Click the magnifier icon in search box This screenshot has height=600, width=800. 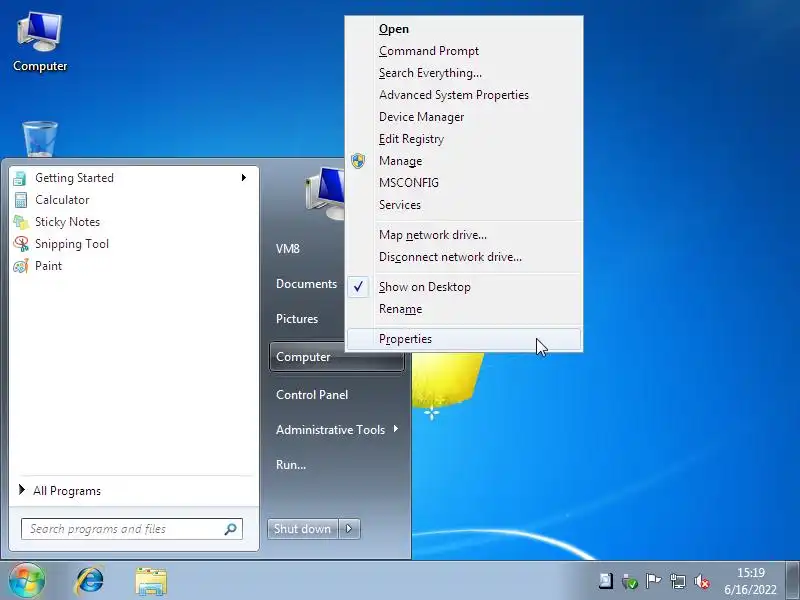pos(231,529)
